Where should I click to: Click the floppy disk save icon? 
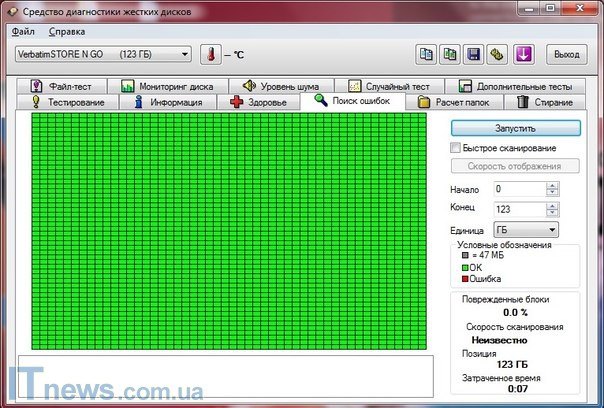[x=474, y=54]
